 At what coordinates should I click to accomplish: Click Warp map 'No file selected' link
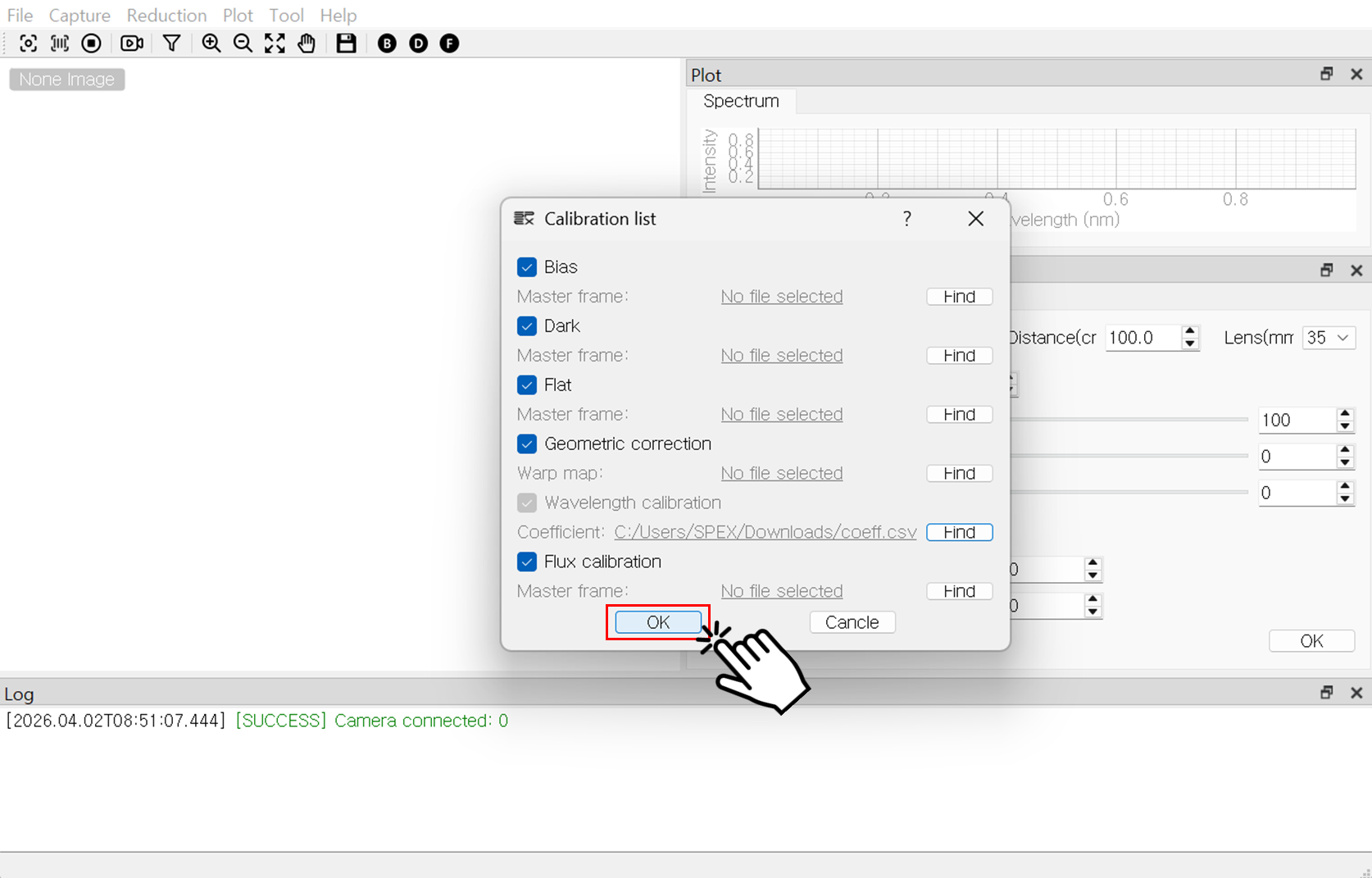coord(782,474)
